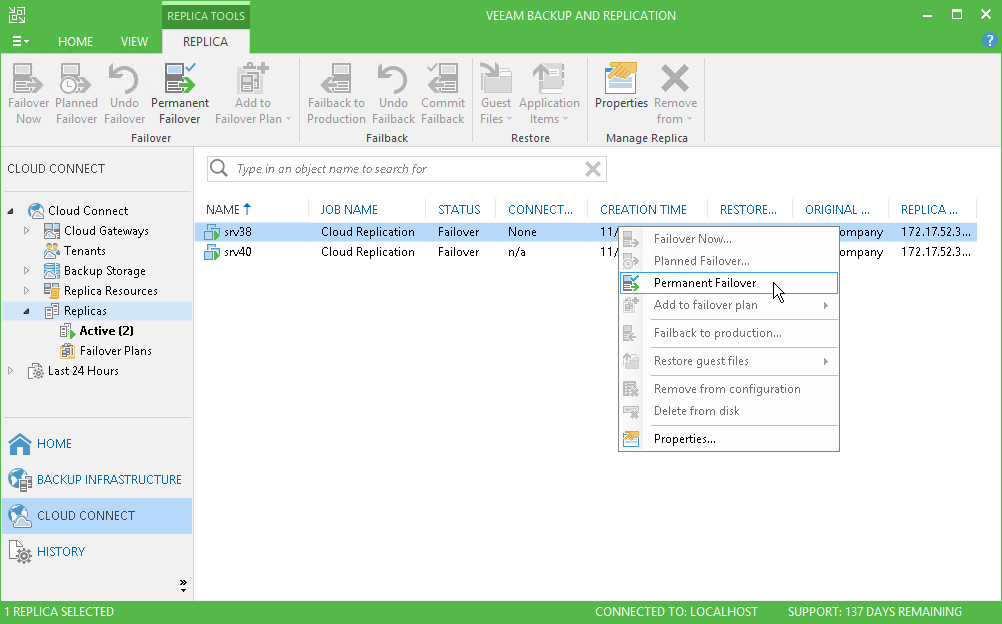Open the main application menu button
The width and height of the screenshot is (1002, 624).
click(x=20, y=42)
